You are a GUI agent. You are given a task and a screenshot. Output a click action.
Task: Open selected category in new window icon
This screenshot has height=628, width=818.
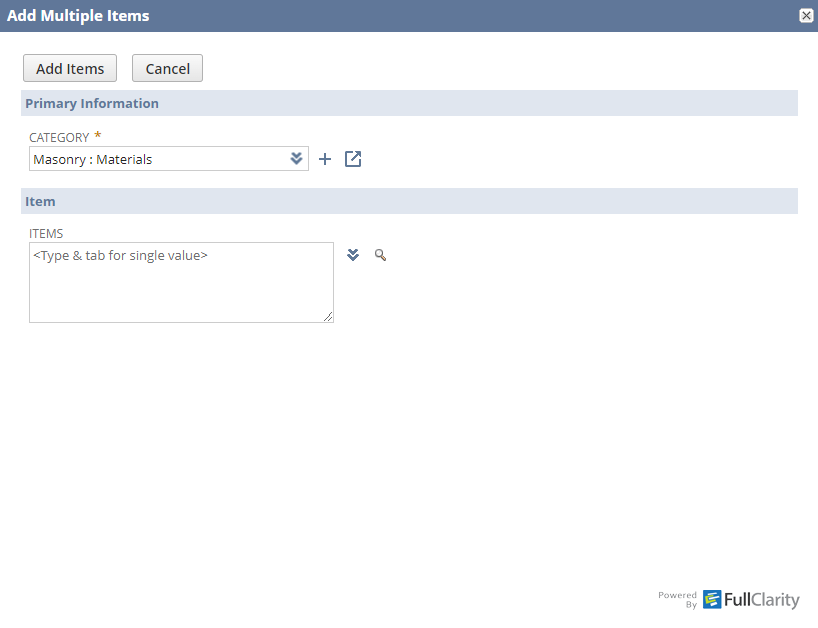pos(353,159)
